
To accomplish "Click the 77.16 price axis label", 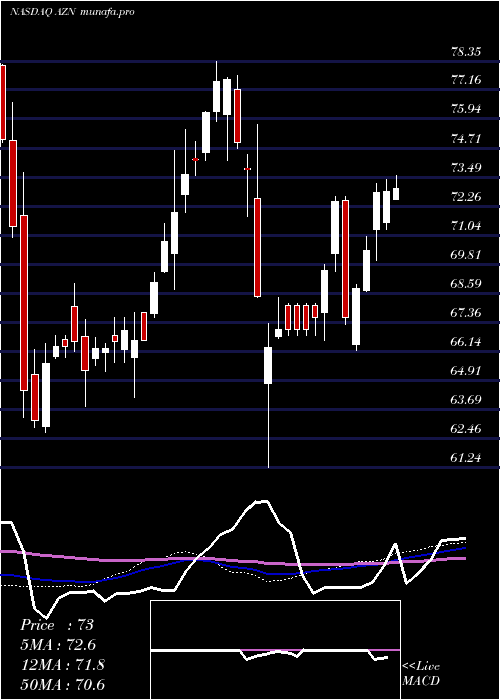I will [x=466, y=81].
